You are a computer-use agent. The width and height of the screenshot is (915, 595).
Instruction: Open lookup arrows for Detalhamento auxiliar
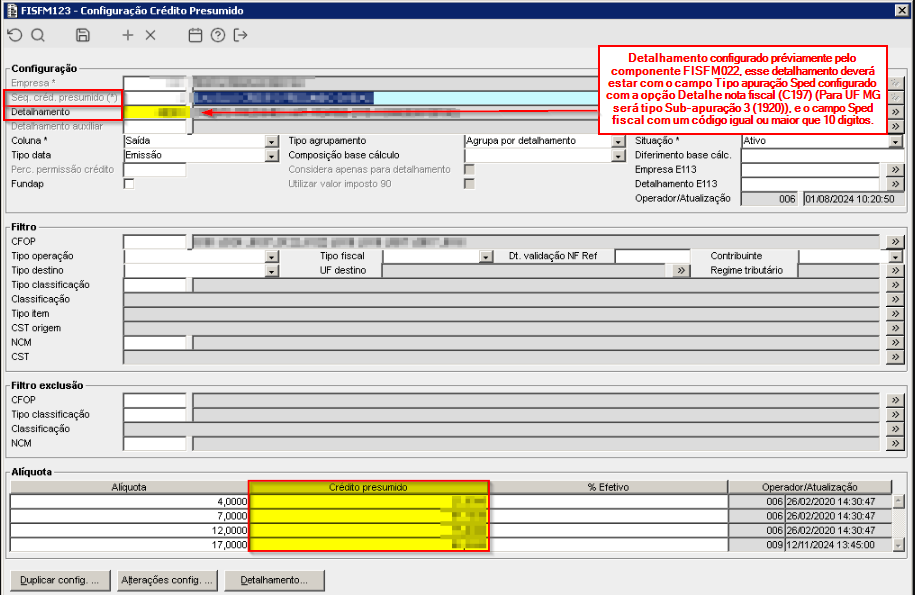coord(895,127)
